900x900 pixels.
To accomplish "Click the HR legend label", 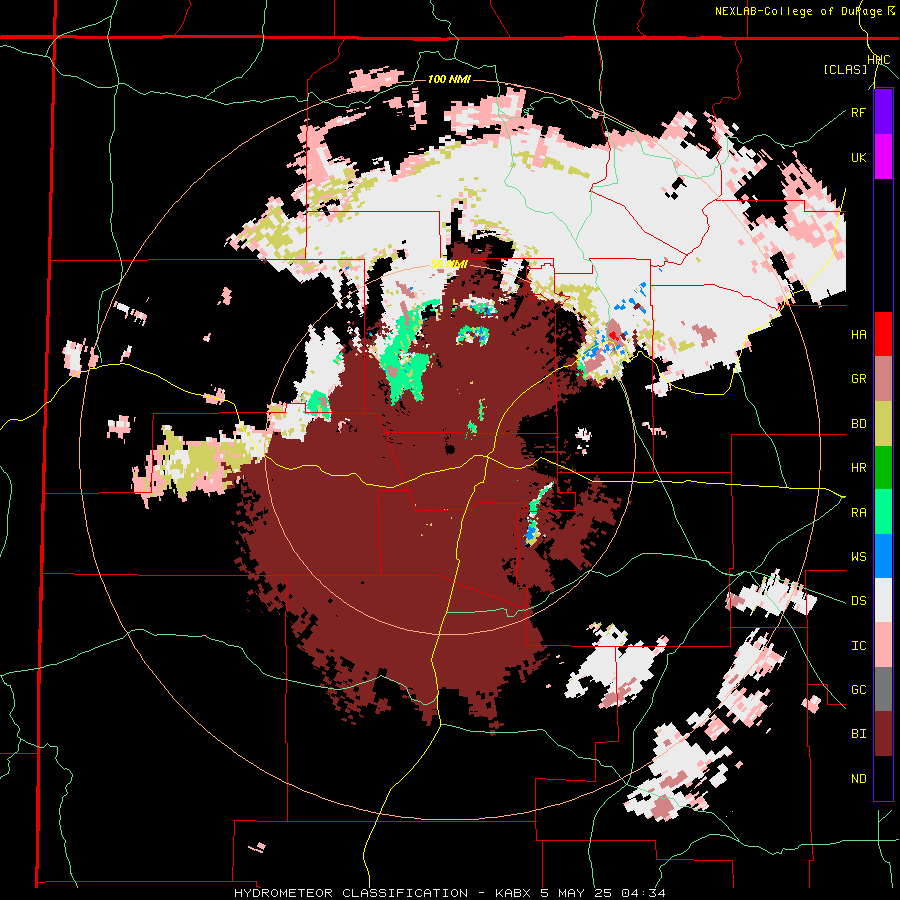I will tap(859, 468).
